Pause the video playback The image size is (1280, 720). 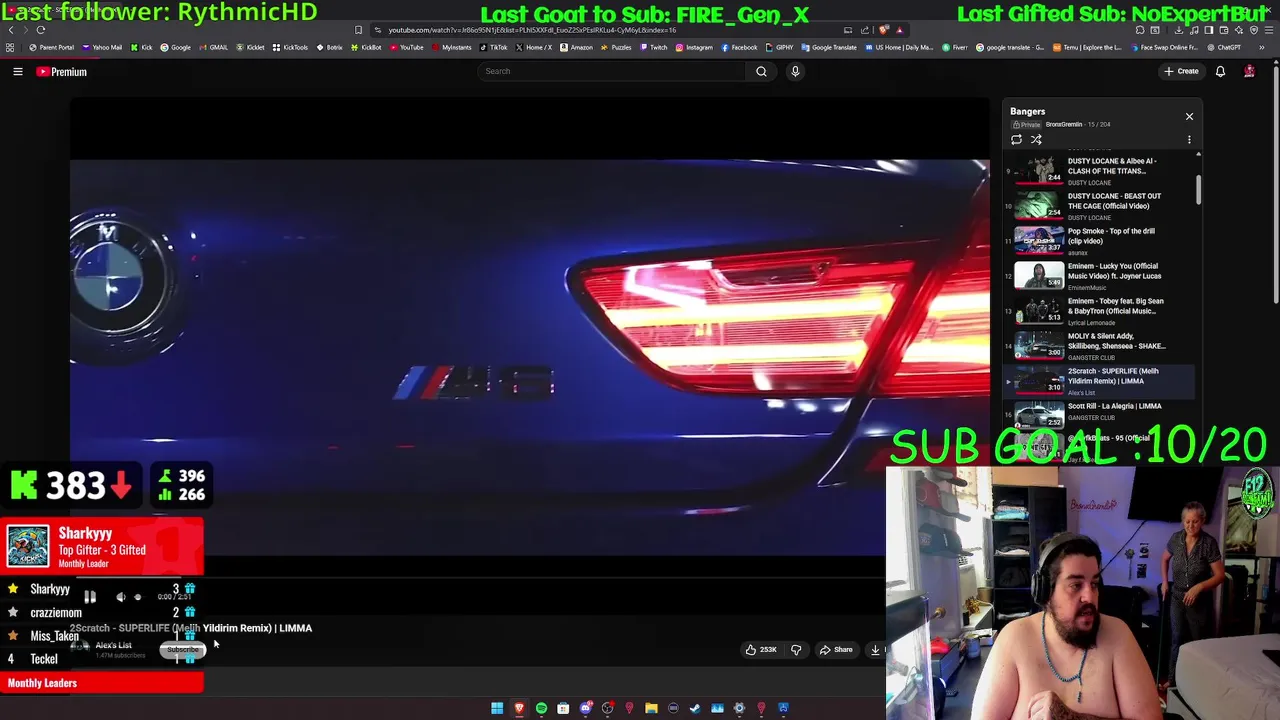click(x=90, y=597)
